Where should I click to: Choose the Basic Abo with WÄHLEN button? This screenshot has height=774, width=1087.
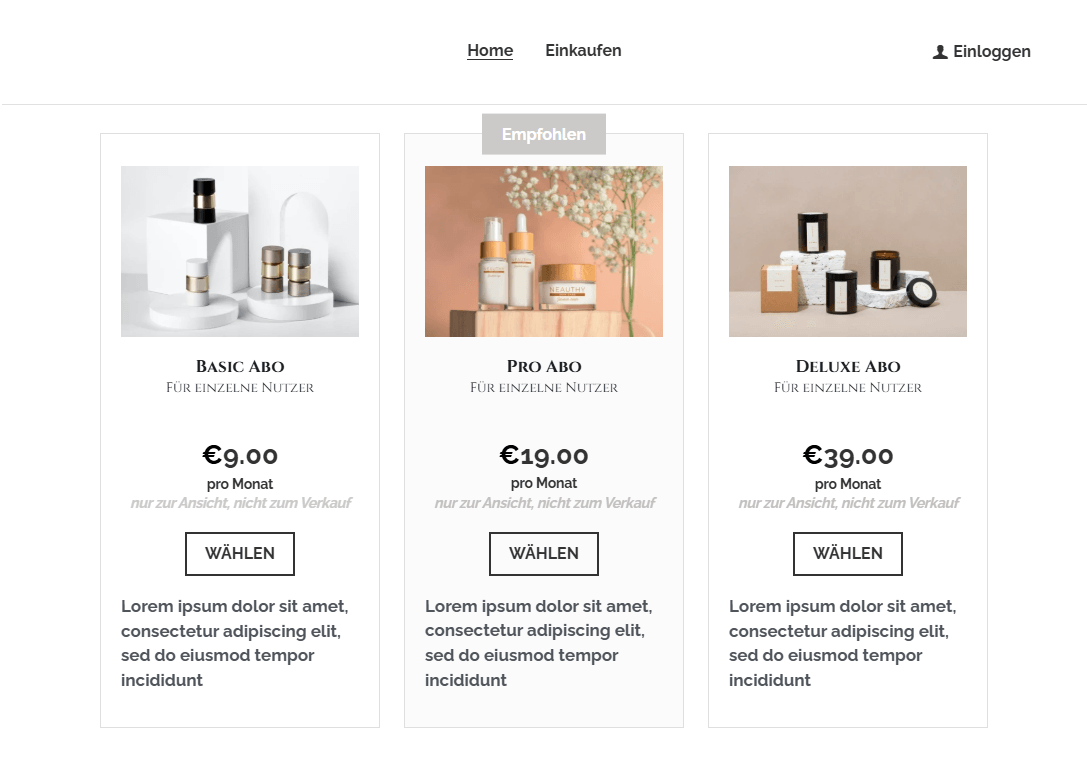[x=240, y=553]
